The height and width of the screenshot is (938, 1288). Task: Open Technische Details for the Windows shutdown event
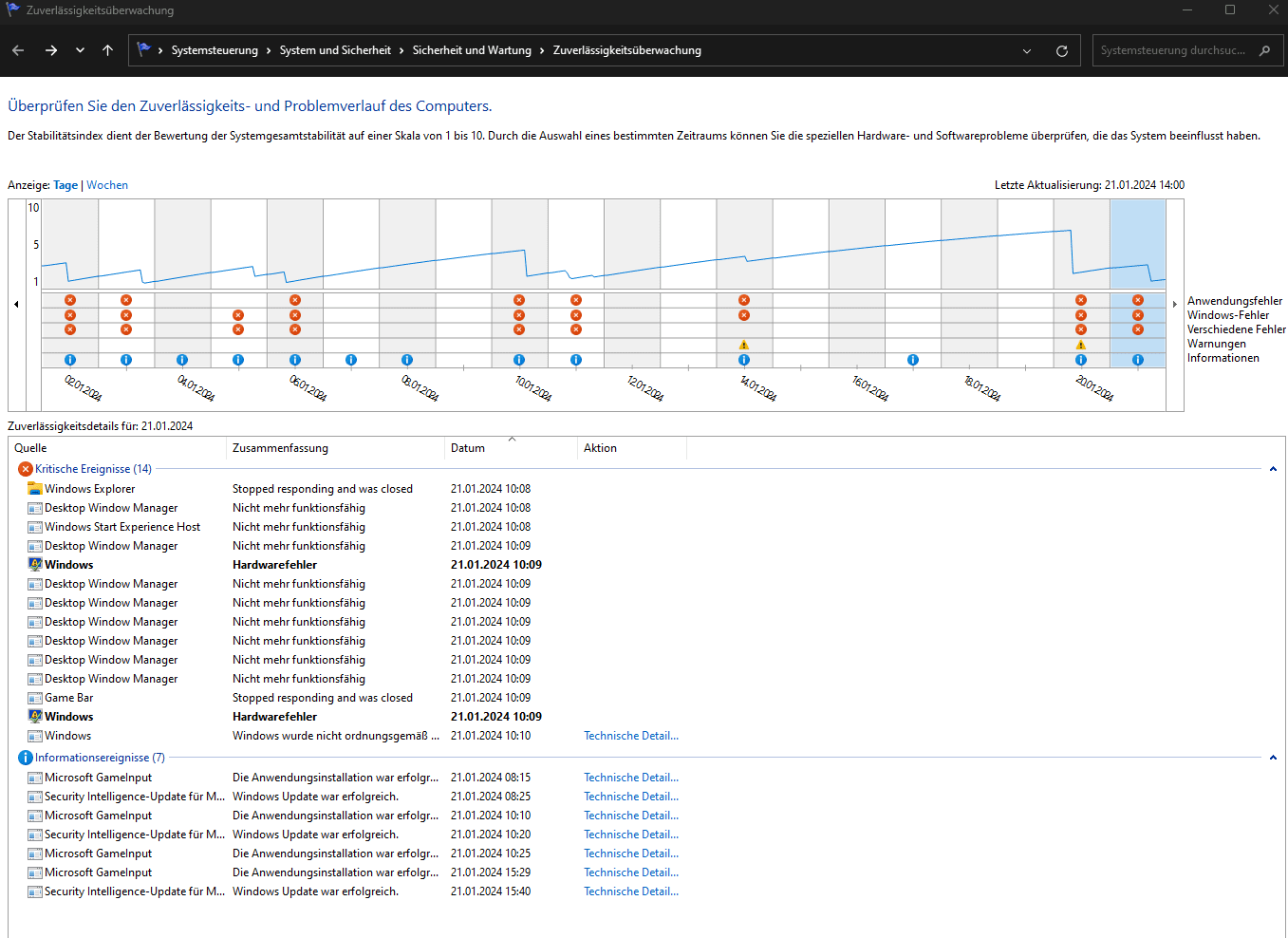631,736
